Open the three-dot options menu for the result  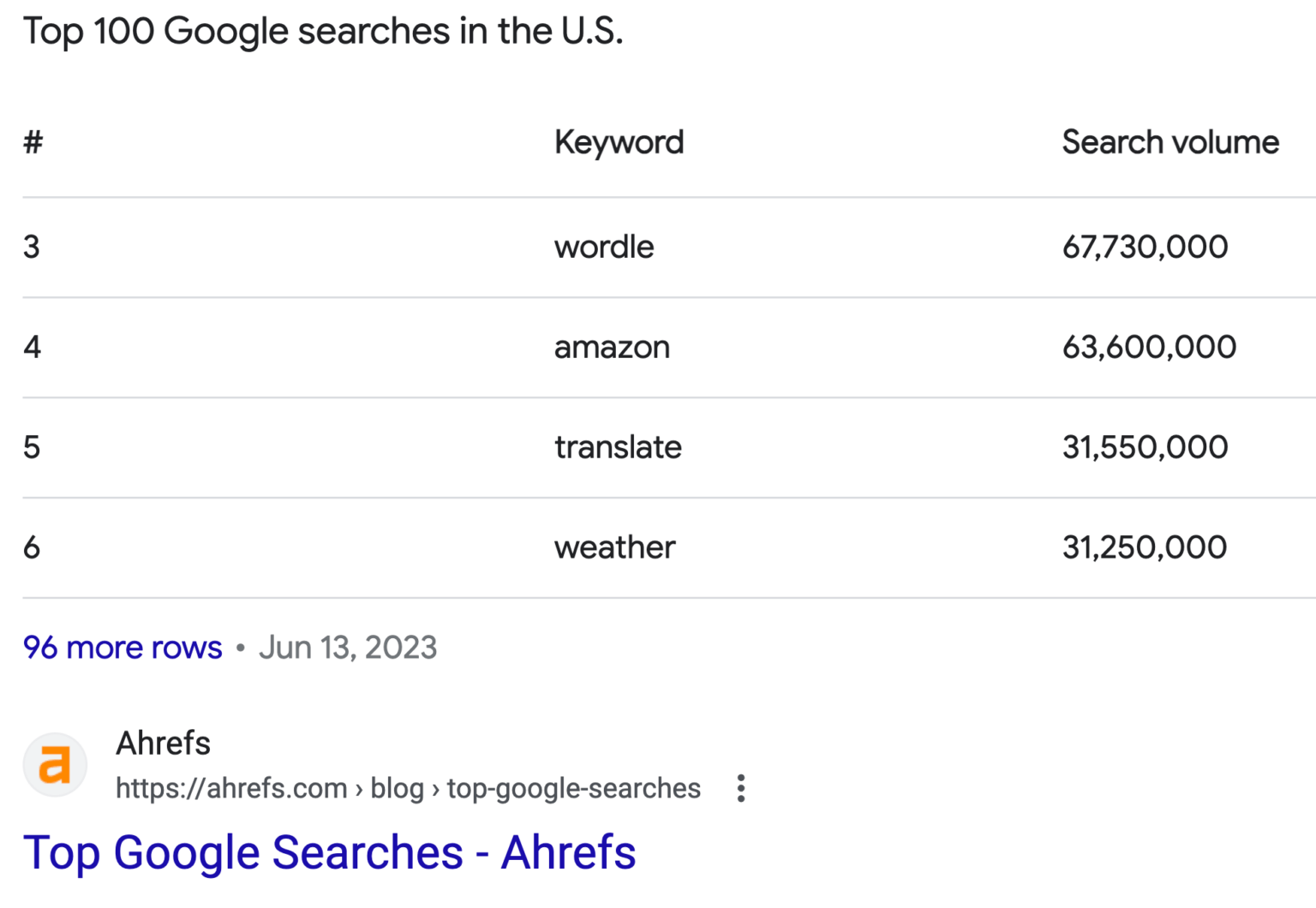tap(739, 788)
